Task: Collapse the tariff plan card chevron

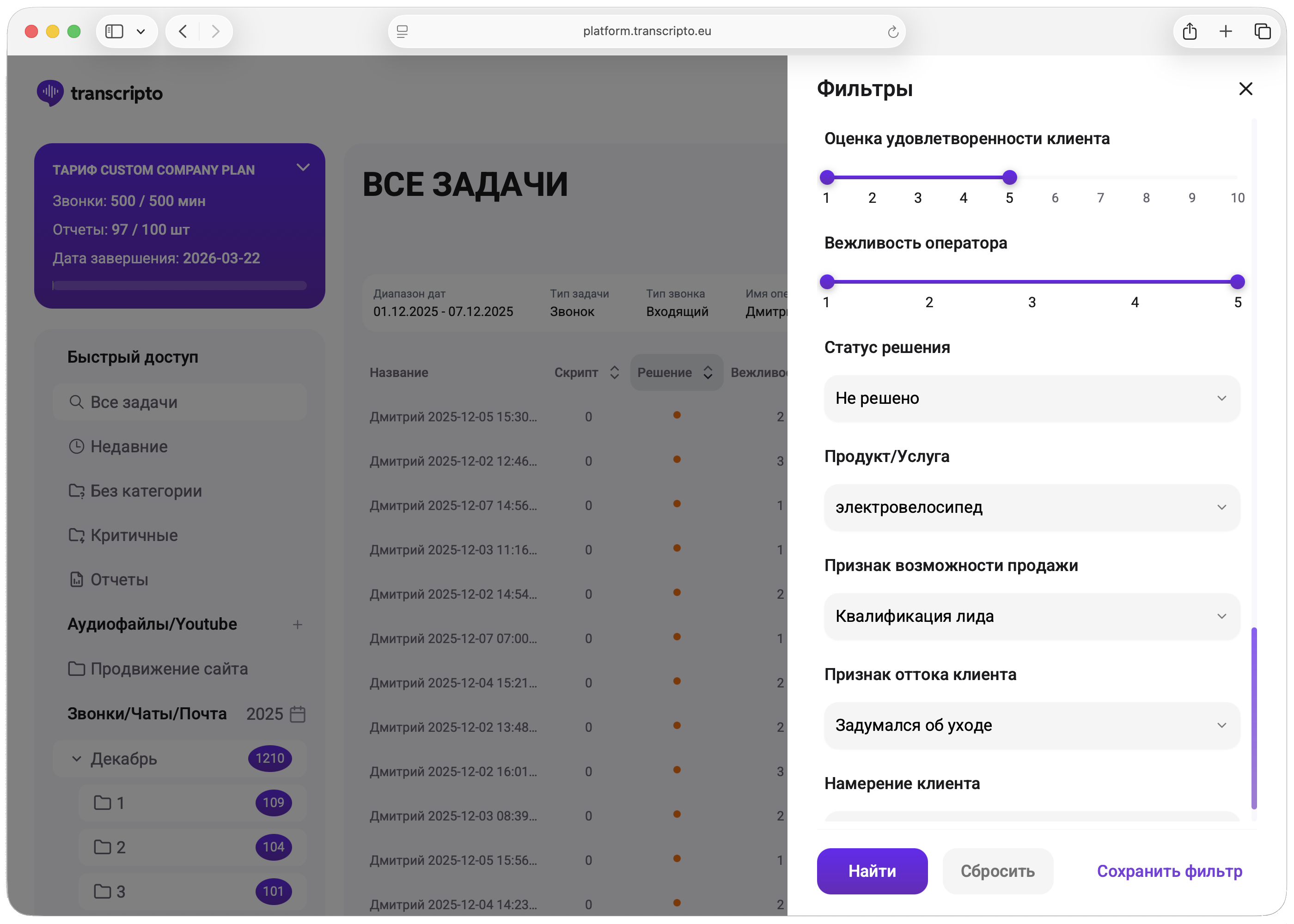Action: [303, 167]
